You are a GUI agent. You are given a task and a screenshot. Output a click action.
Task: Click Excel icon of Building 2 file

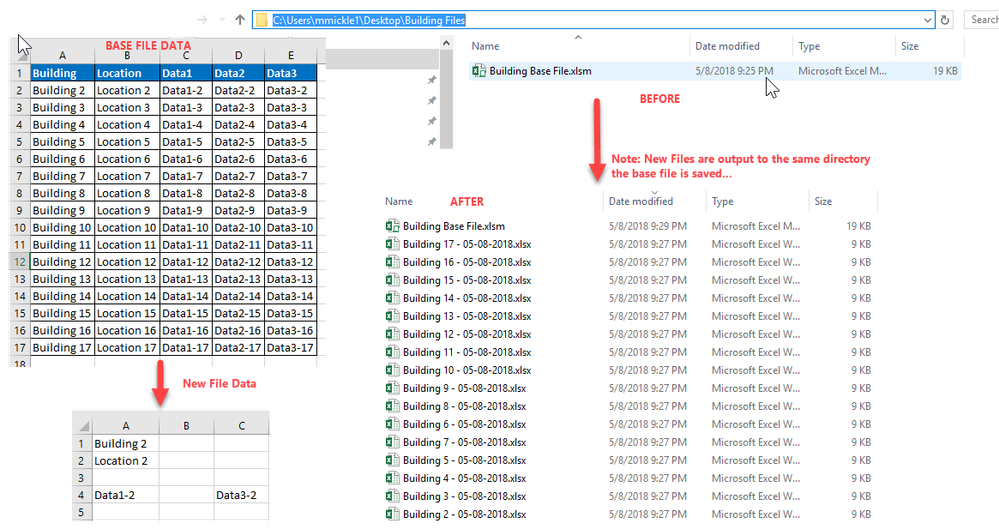pos(392,514)
